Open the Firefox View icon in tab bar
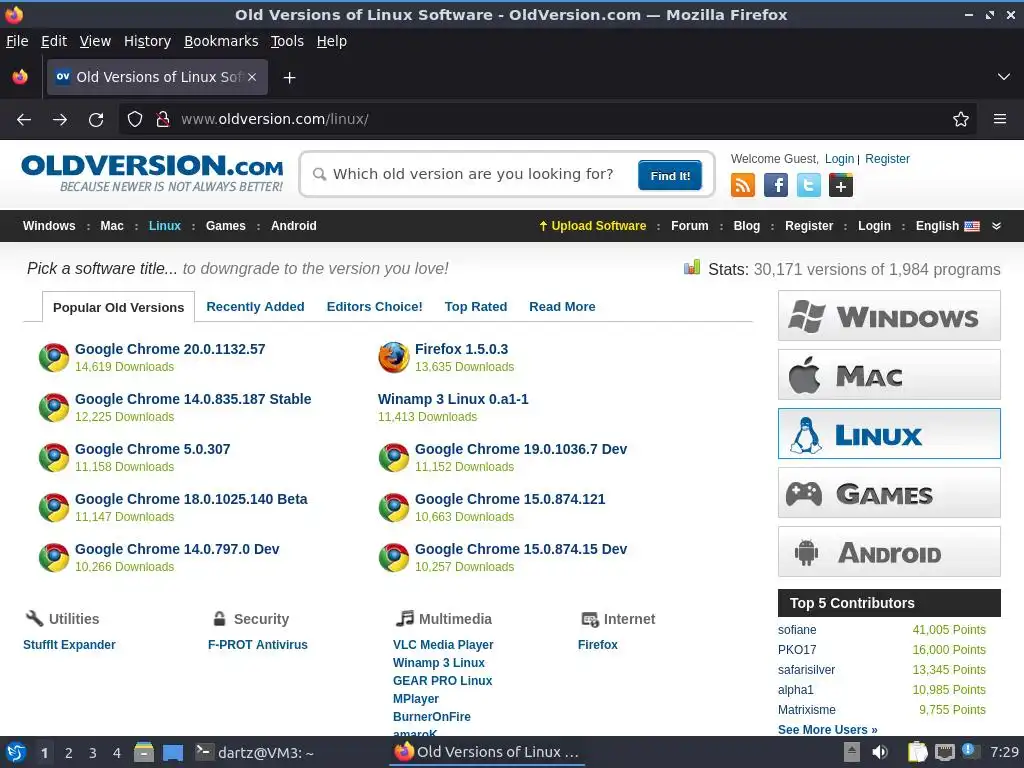Image resolution: width=1024 pixels, height=768 pixels. tap(20, 77)
